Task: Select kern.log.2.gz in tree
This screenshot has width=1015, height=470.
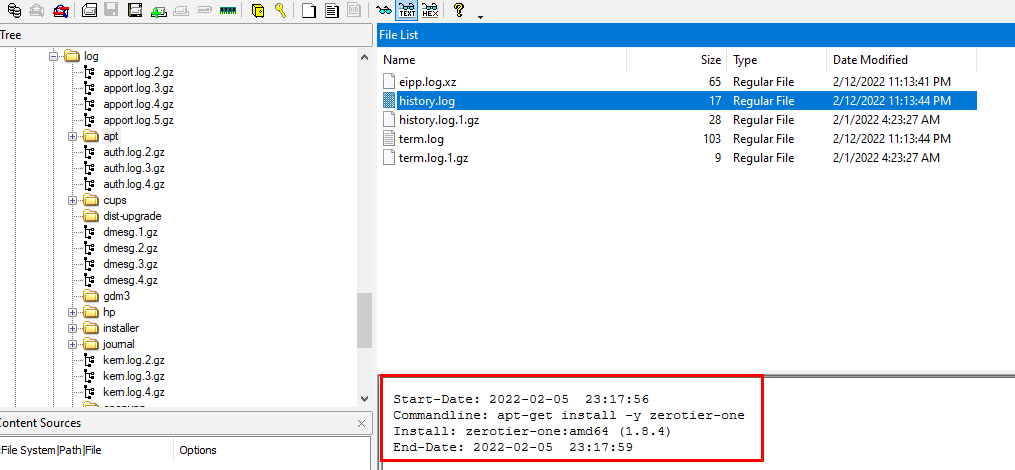Action: click(x=133, y=360)
